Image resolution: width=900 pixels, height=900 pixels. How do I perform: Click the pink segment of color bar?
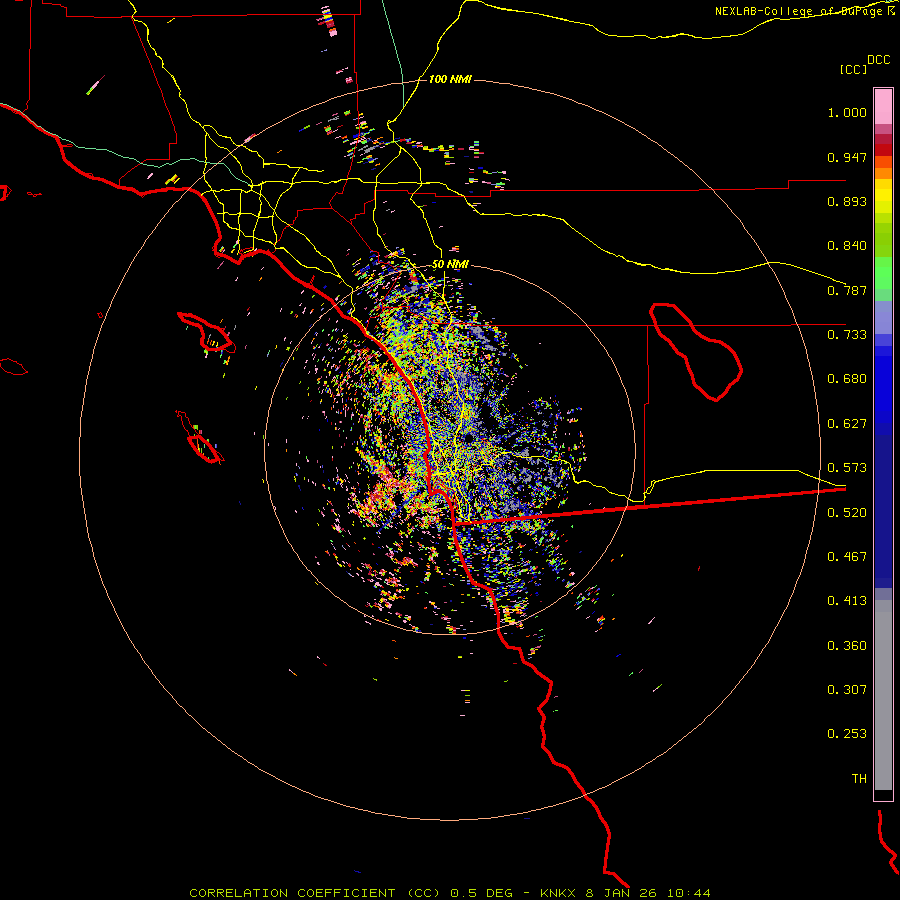(x=883, y=106)
